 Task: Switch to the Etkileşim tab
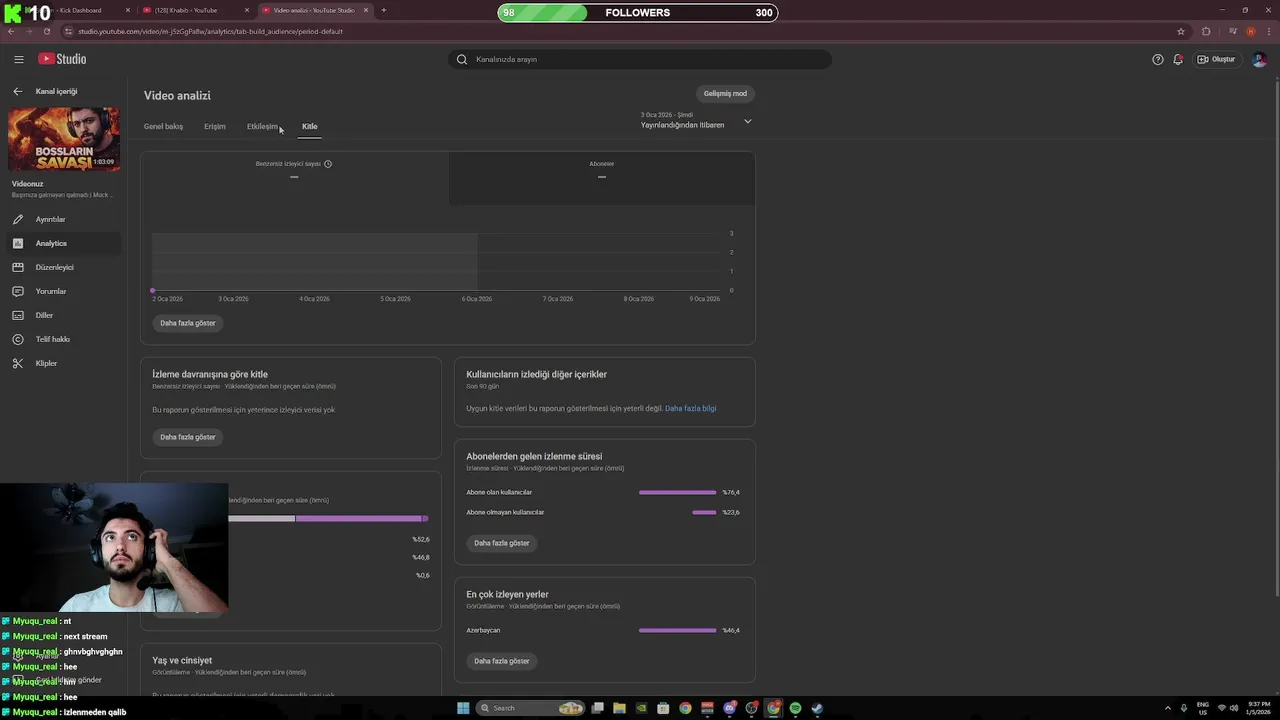pyautogui.click(x=262, y=127)
